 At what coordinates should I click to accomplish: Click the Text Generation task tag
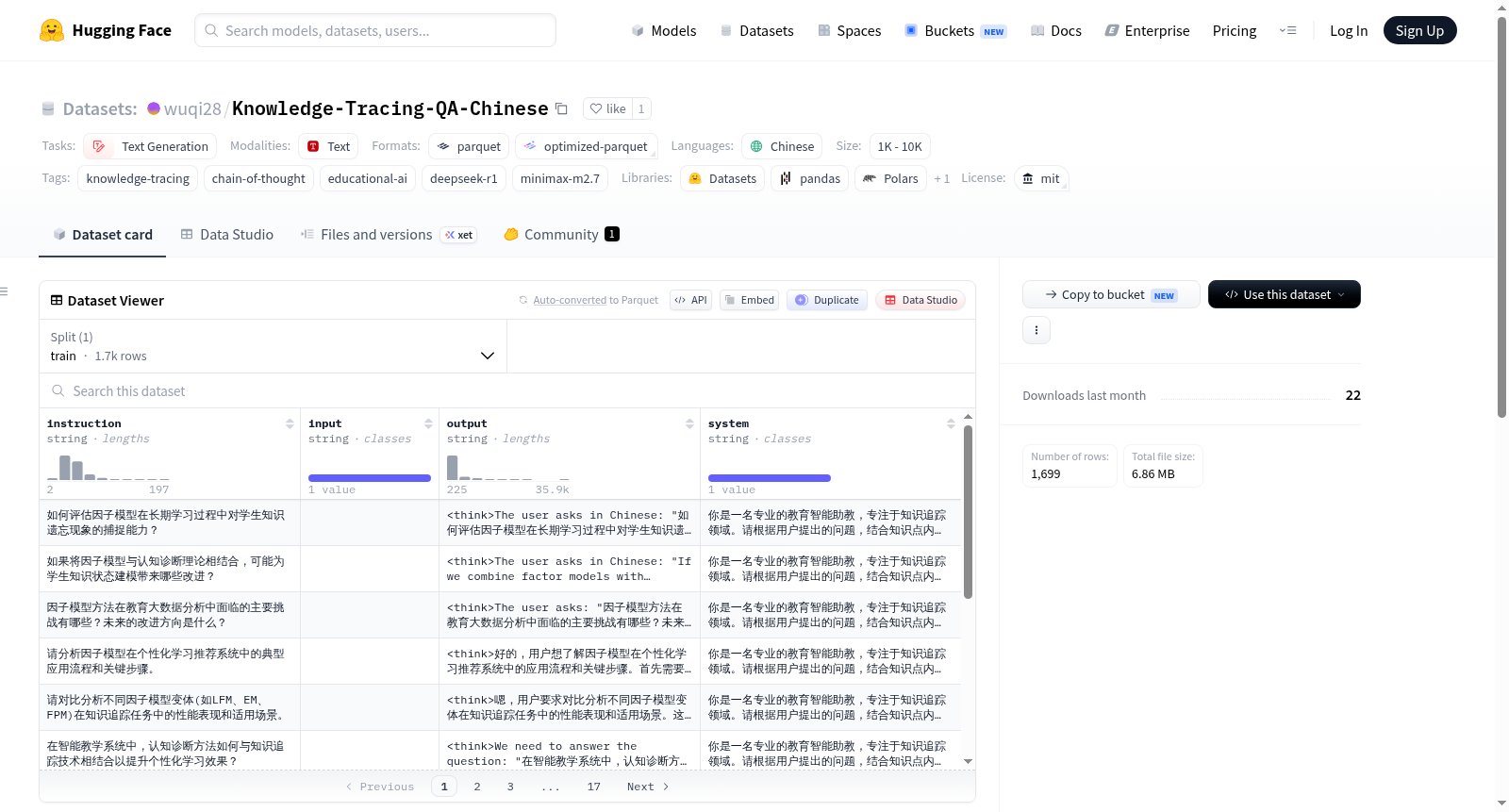pos(150,146)
